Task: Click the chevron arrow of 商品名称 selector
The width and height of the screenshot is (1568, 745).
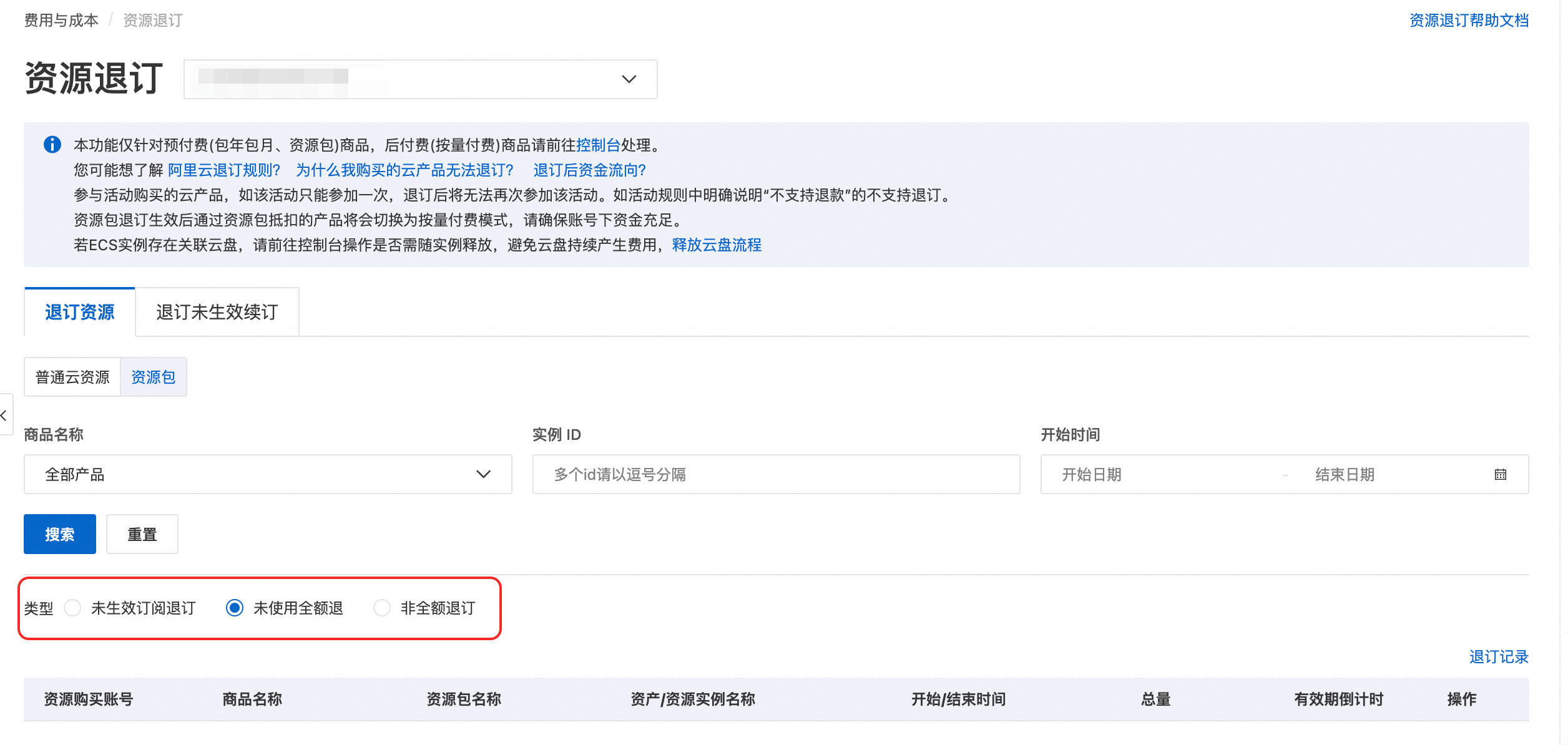Action: (483, 475)
